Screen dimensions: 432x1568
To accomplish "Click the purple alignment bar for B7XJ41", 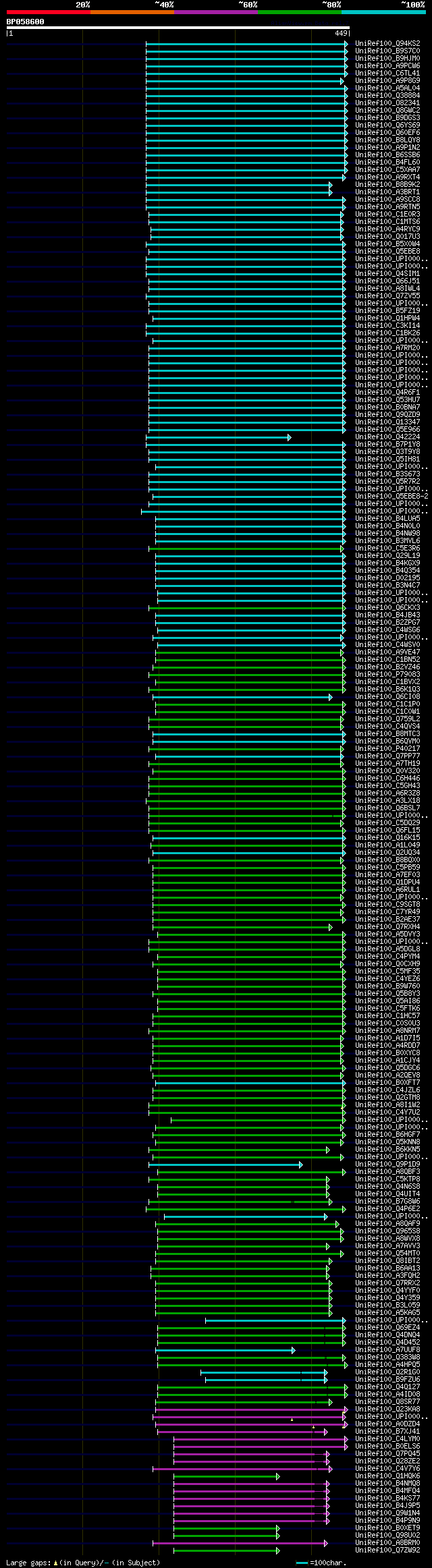I will click(243, 1432).
